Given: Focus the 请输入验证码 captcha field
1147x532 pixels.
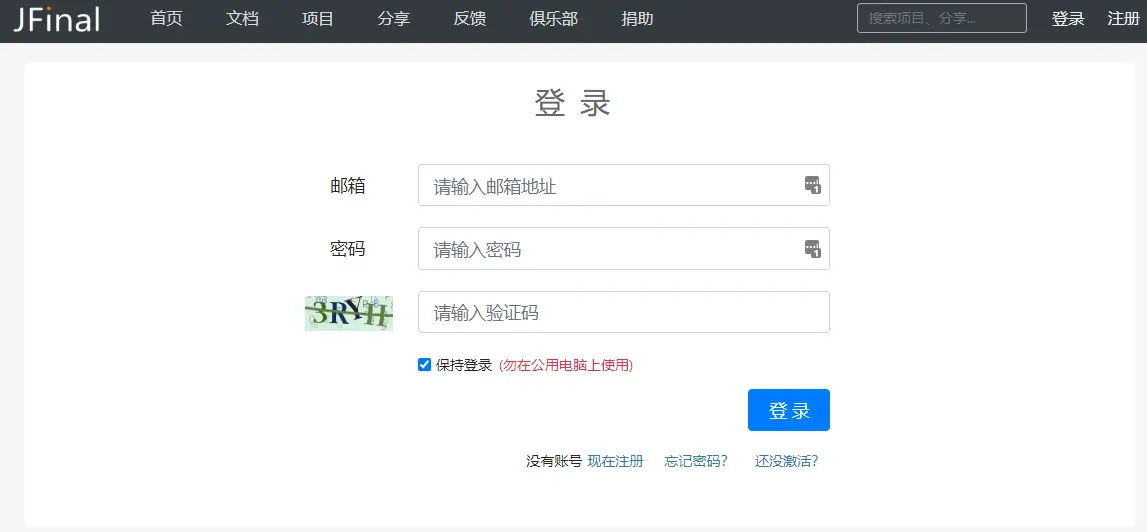Looking at the screenshot, I should click(x=623, y=312).
